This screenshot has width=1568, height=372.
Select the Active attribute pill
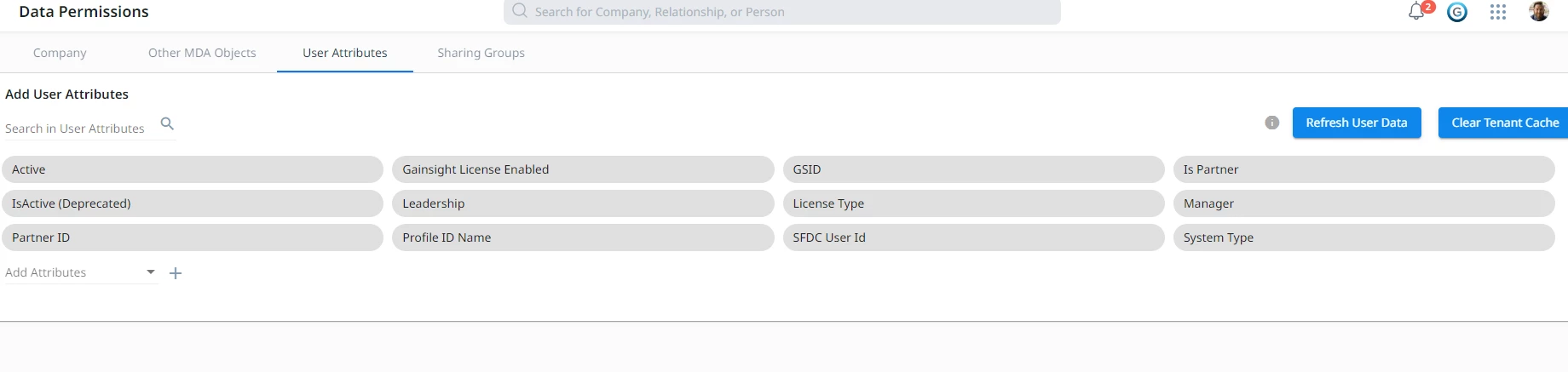point(193,169)
